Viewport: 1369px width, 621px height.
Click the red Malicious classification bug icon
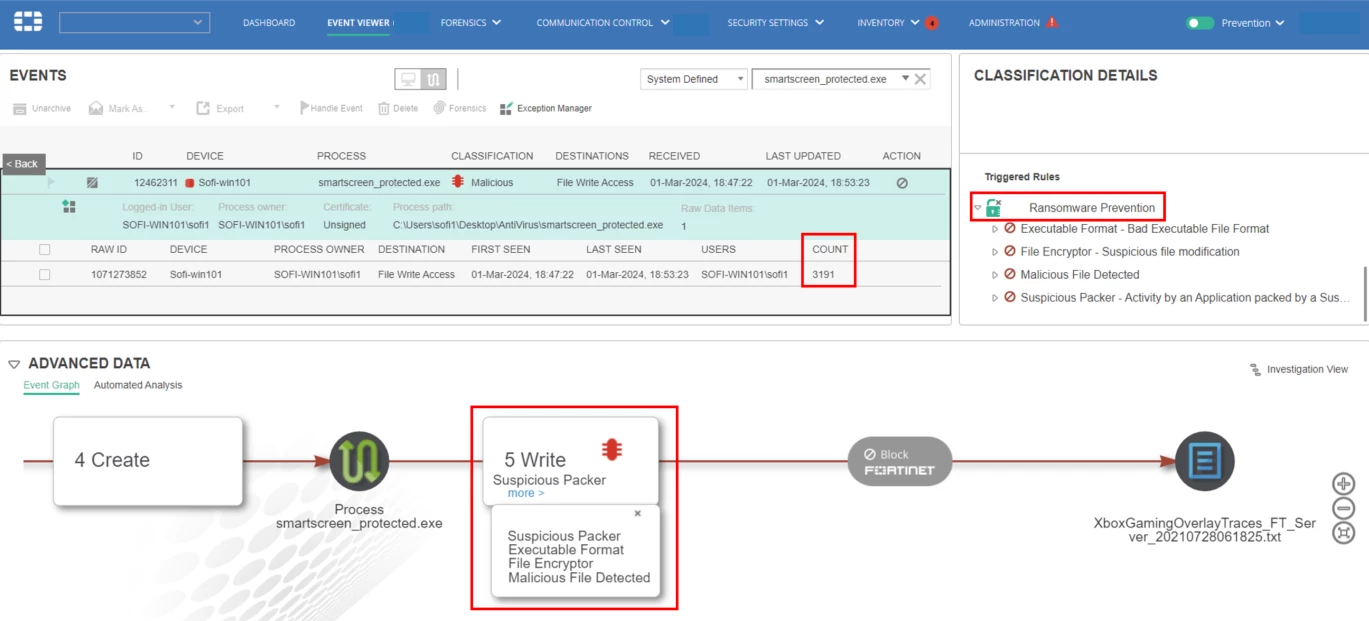(458, 182)
